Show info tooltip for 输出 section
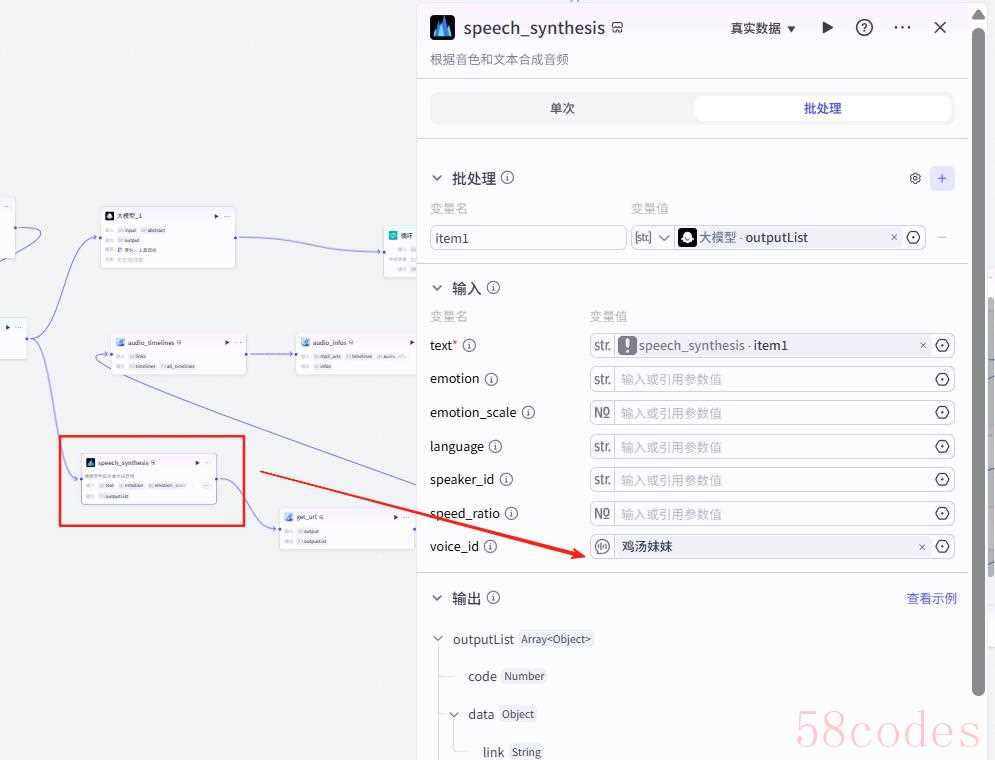This screenshot has width=995, height=760. 493,598
